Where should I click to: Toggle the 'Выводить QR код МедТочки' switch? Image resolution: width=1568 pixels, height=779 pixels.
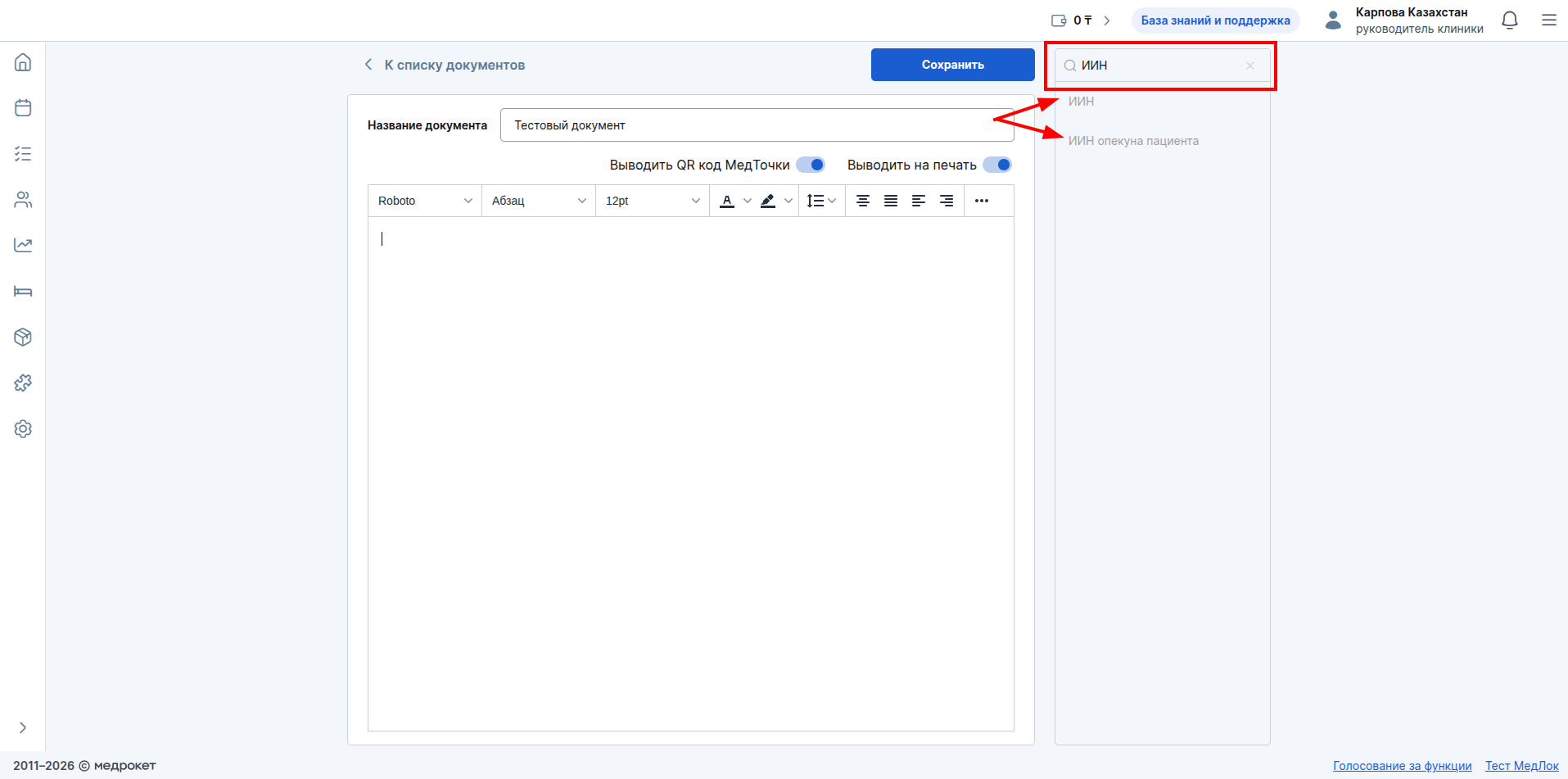tap(811, 165)
